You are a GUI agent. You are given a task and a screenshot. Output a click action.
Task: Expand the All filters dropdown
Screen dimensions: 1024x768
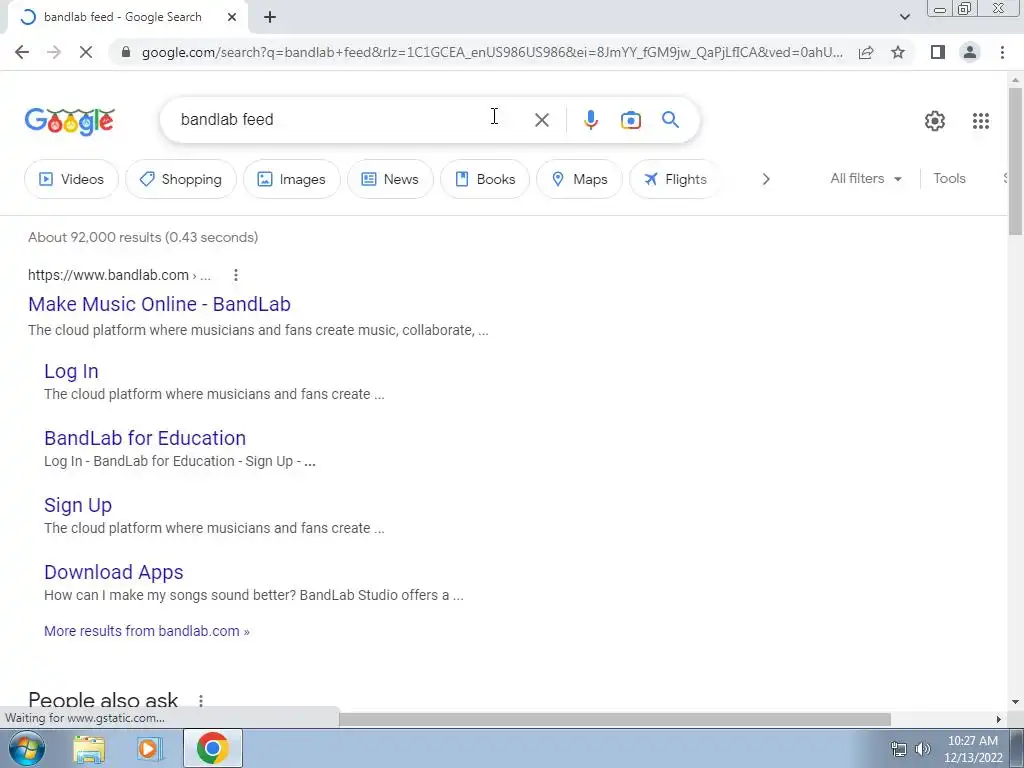(866, 178)
